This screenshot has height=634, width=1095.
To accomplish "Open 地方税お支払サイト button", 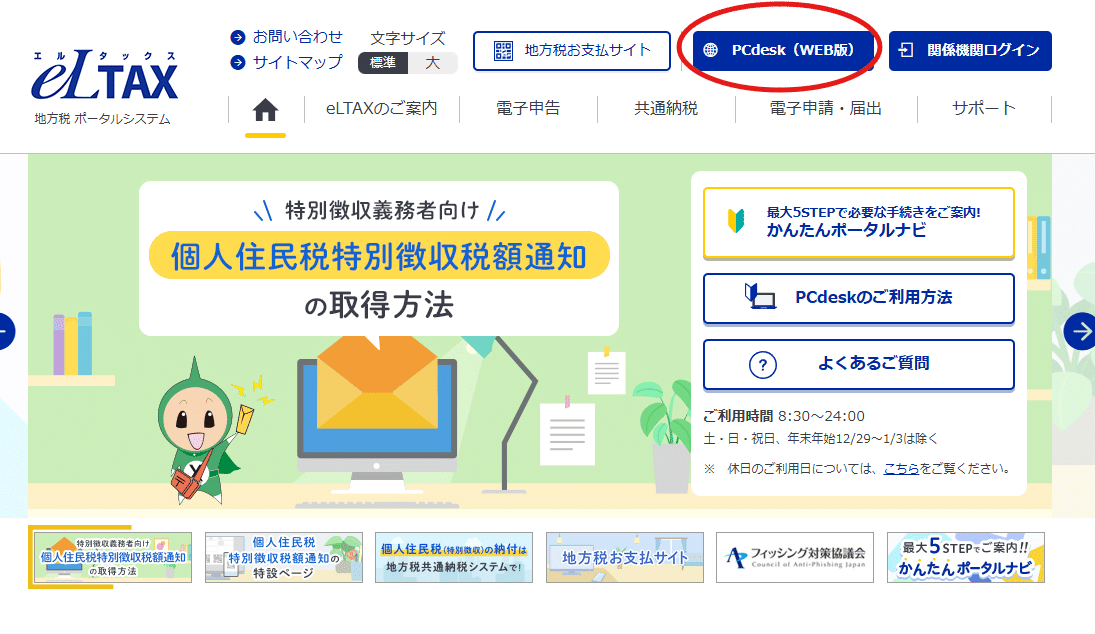I will 572,51.
